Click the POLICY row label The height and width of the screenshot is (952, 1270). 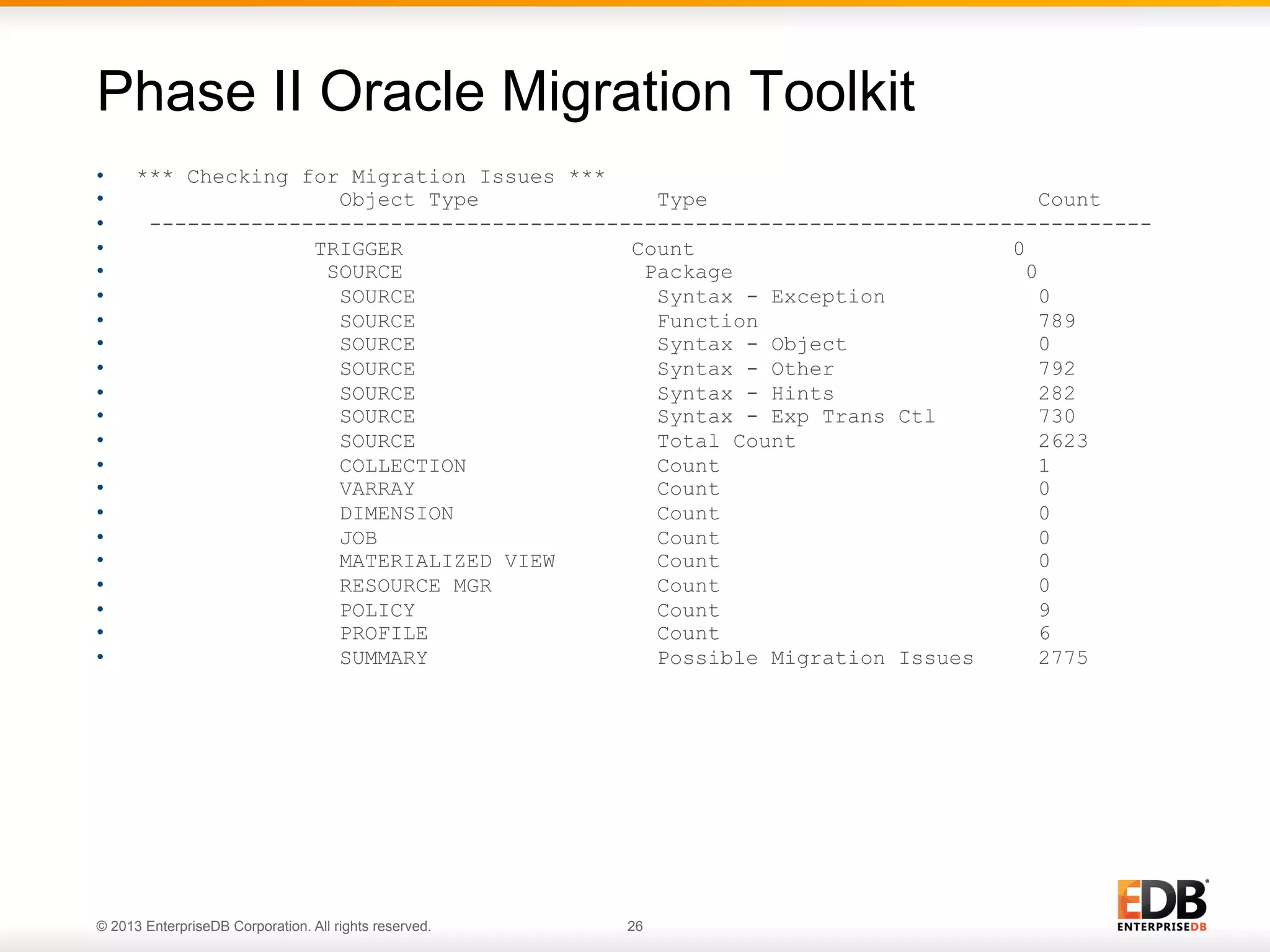377,611
